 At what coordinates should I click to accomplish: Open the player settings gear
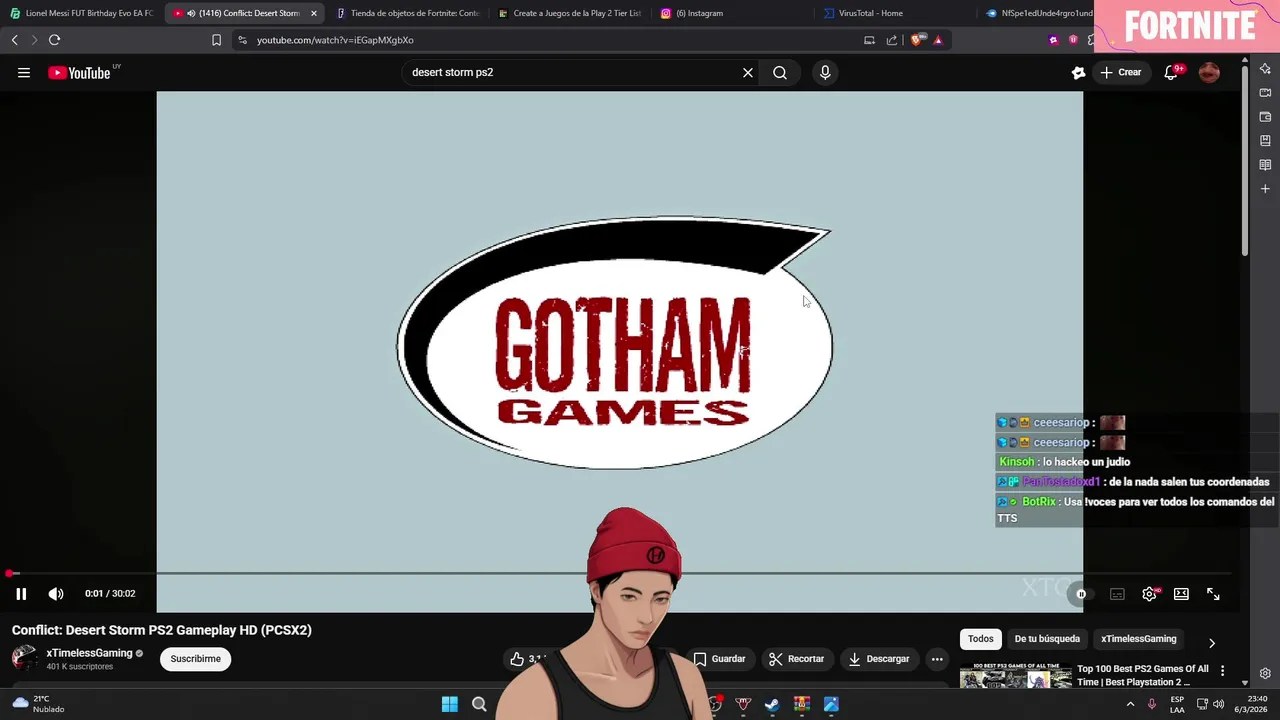coord(1149,594)
